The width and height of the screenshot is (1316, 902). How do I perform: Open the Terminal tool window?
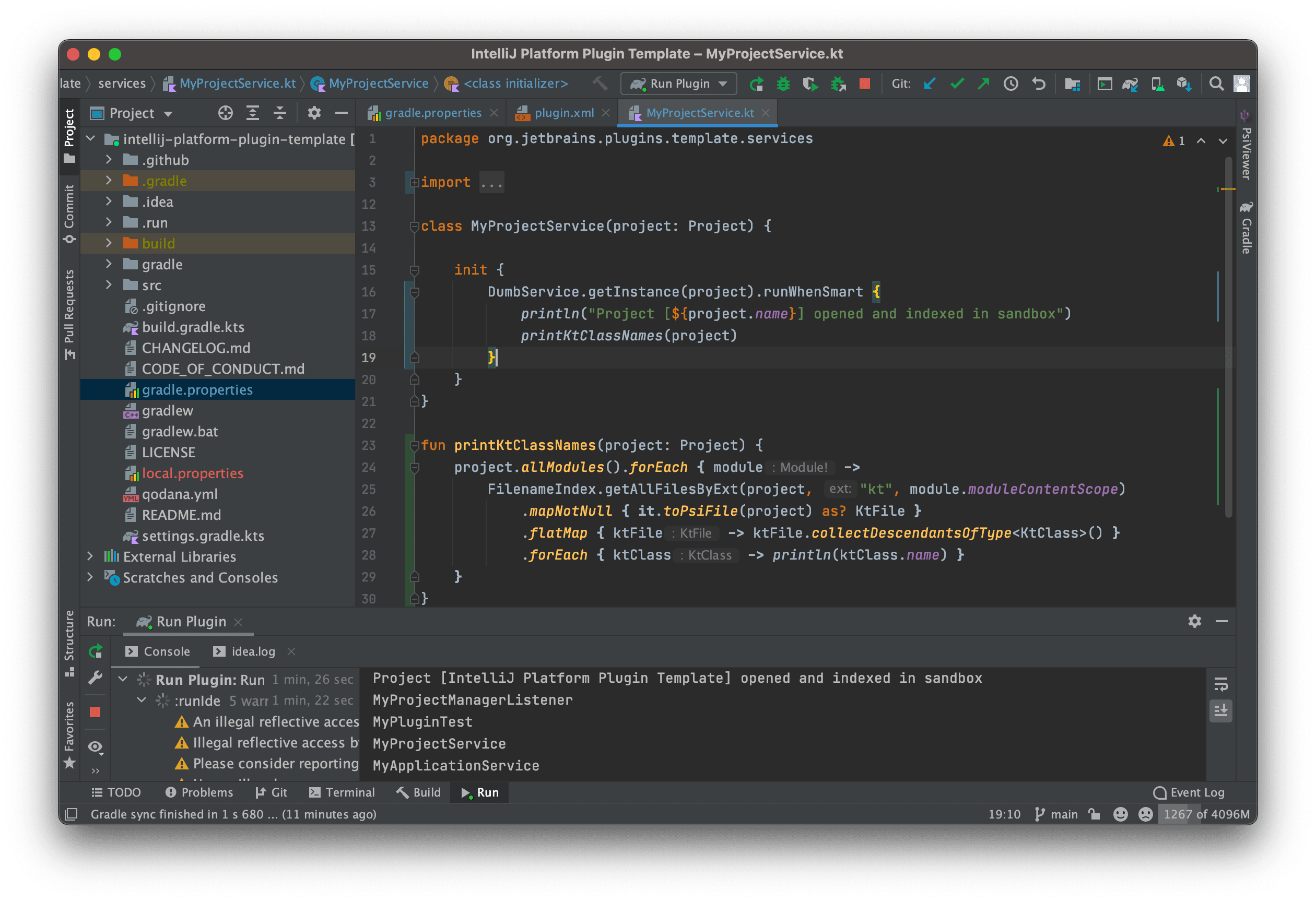click(x=342, y=792)
